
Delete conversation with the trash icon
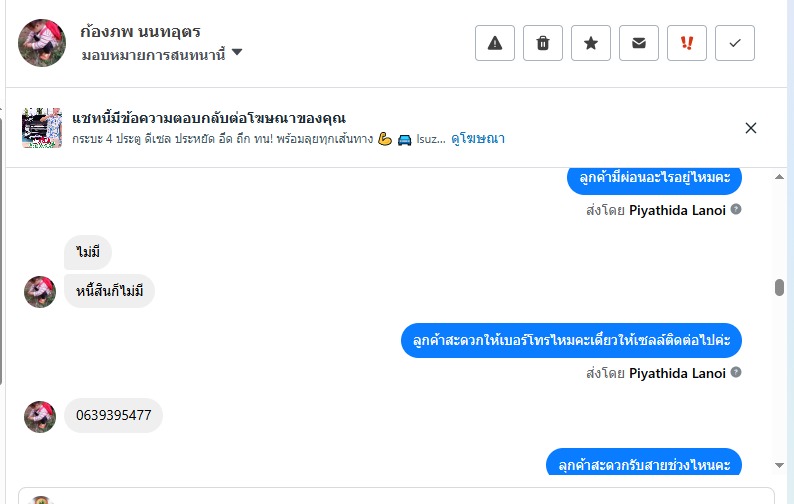click(543, 43)
